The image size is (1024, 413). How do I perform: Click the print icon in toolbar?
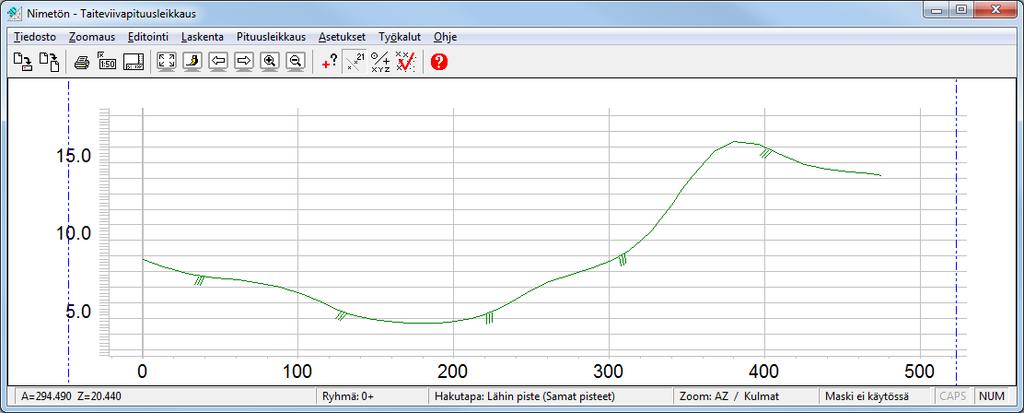[81, 62]
